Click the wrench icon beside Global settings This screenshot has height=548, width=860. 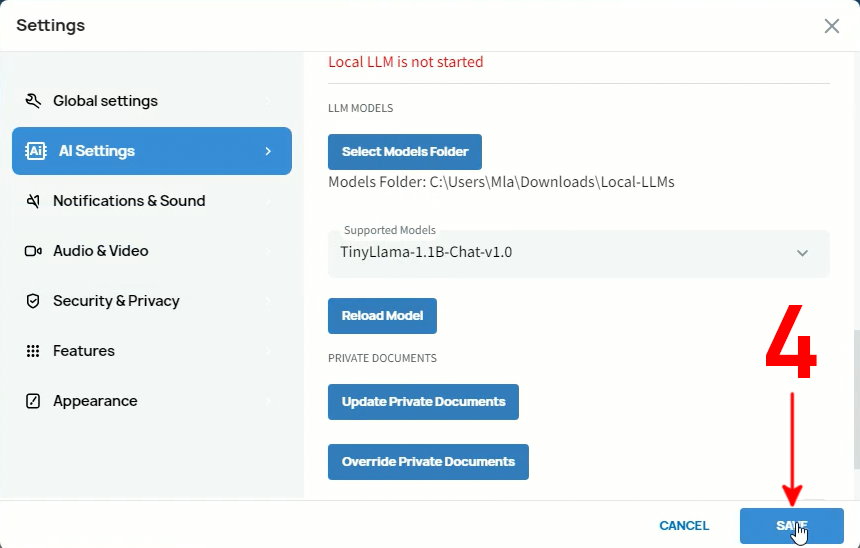[33, 101]
